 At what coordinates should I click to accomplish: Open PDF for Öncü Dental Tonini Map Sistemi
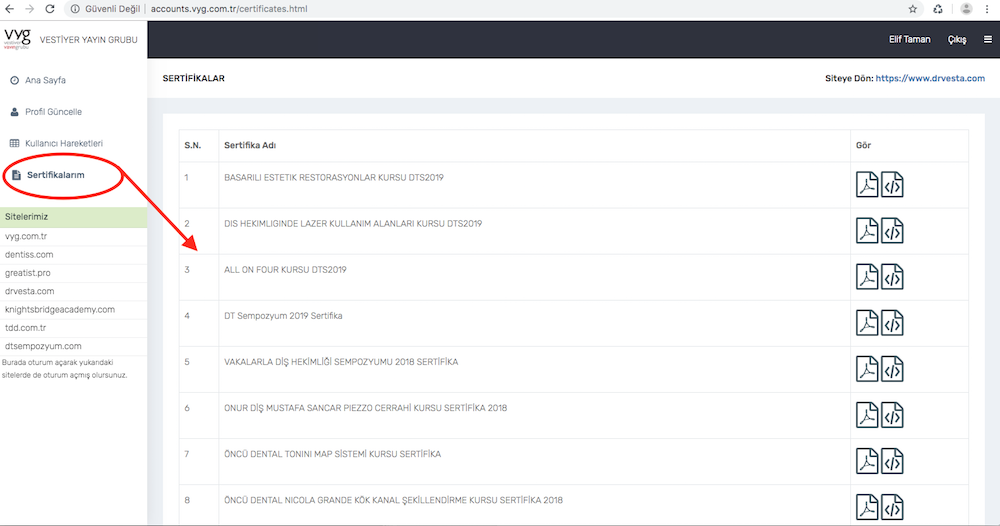[x=867, y=461]
